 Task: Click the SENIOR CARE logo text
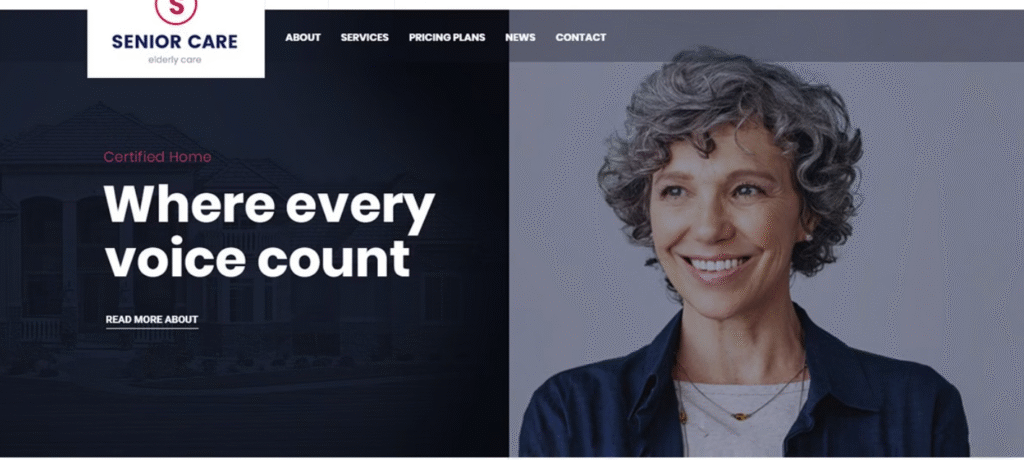(174, 42)
